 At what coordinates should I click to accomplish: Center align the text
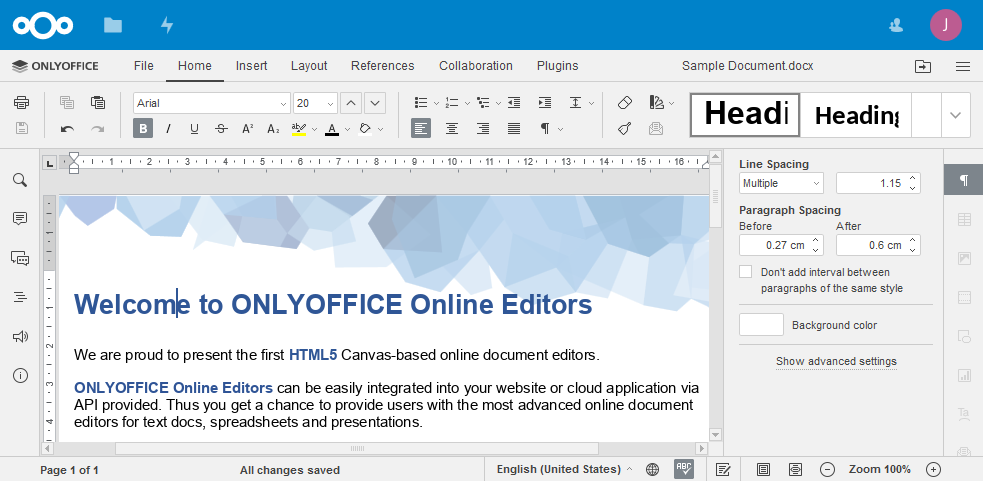(451, 129)
